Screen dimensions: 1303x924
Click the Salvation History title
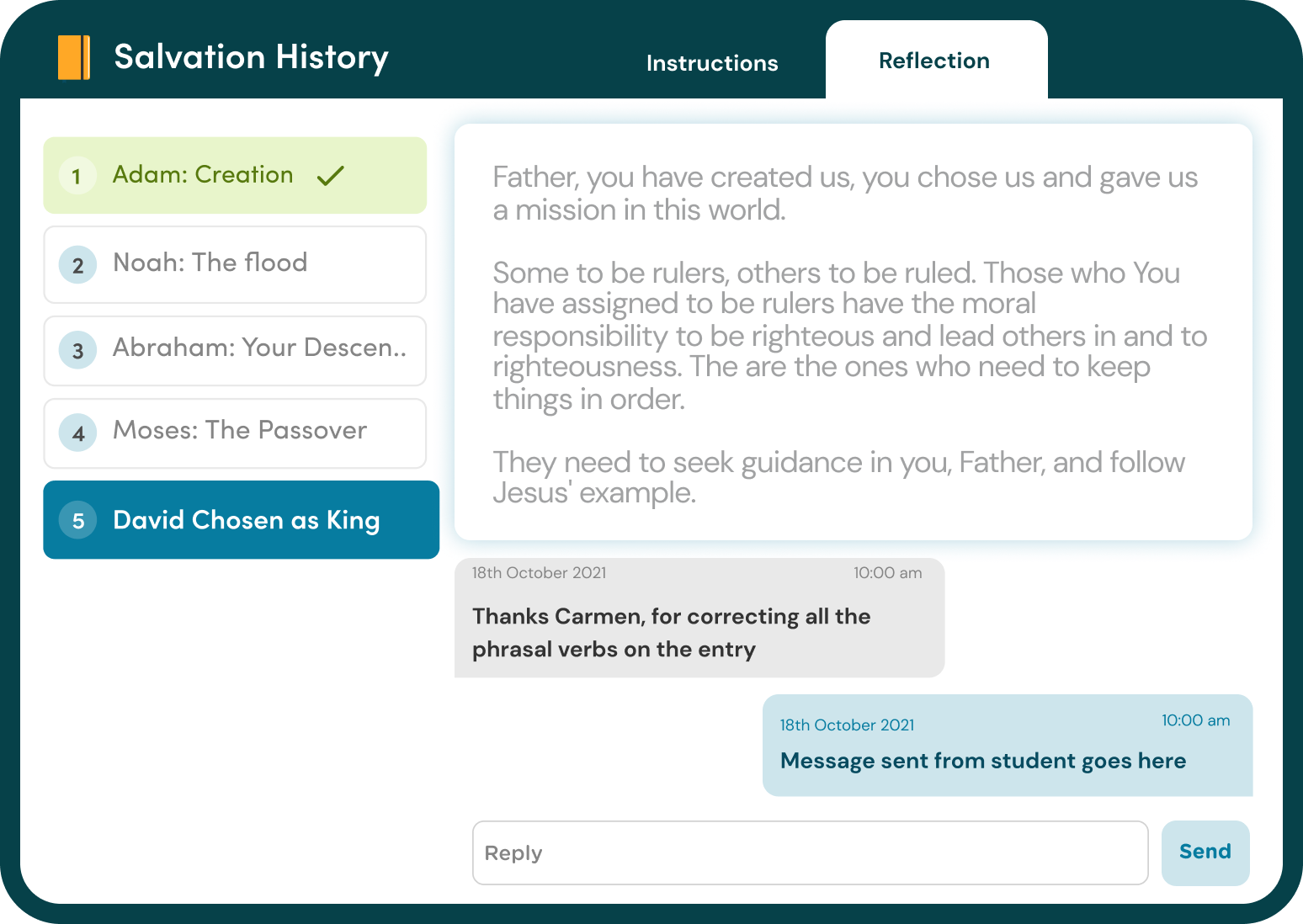[x=251, y=57]
